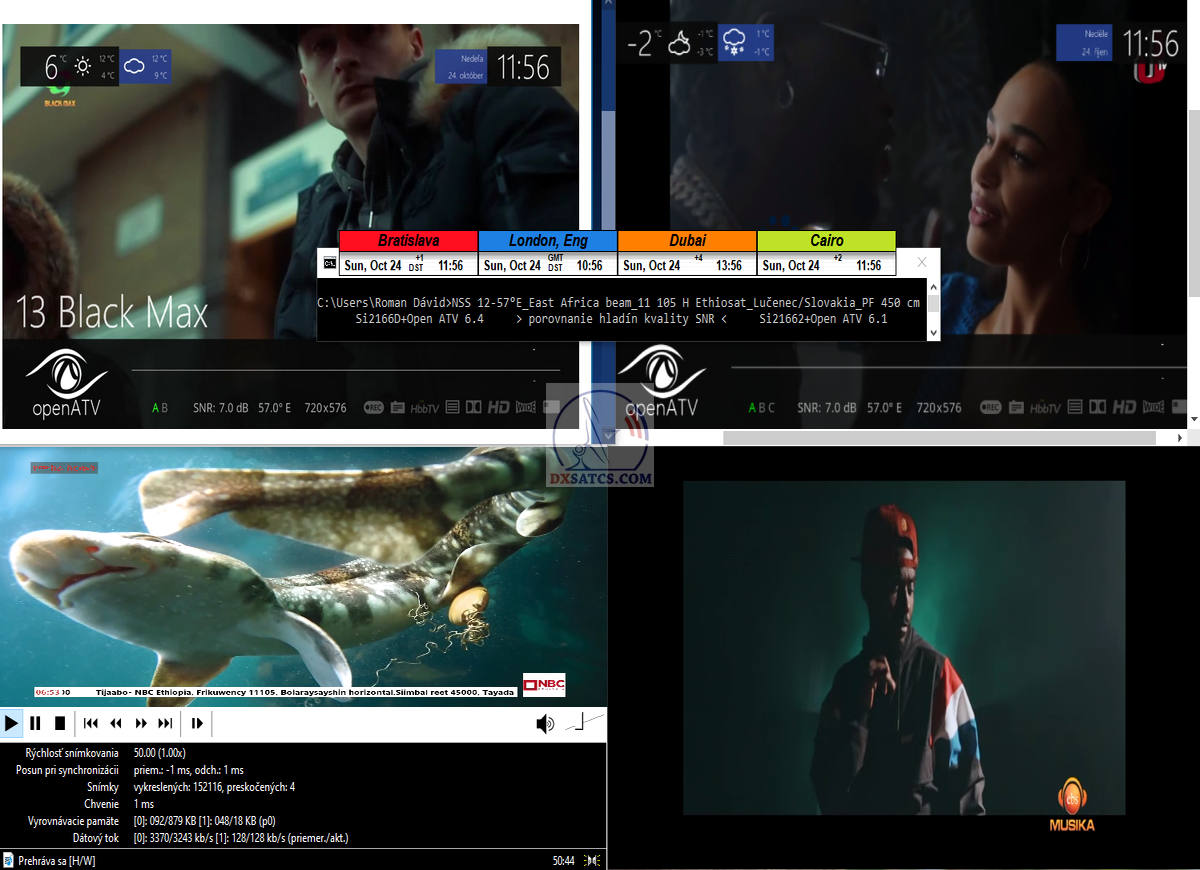
Task: Rewind using the double left arrow button
Action: [x=116, y=723]
